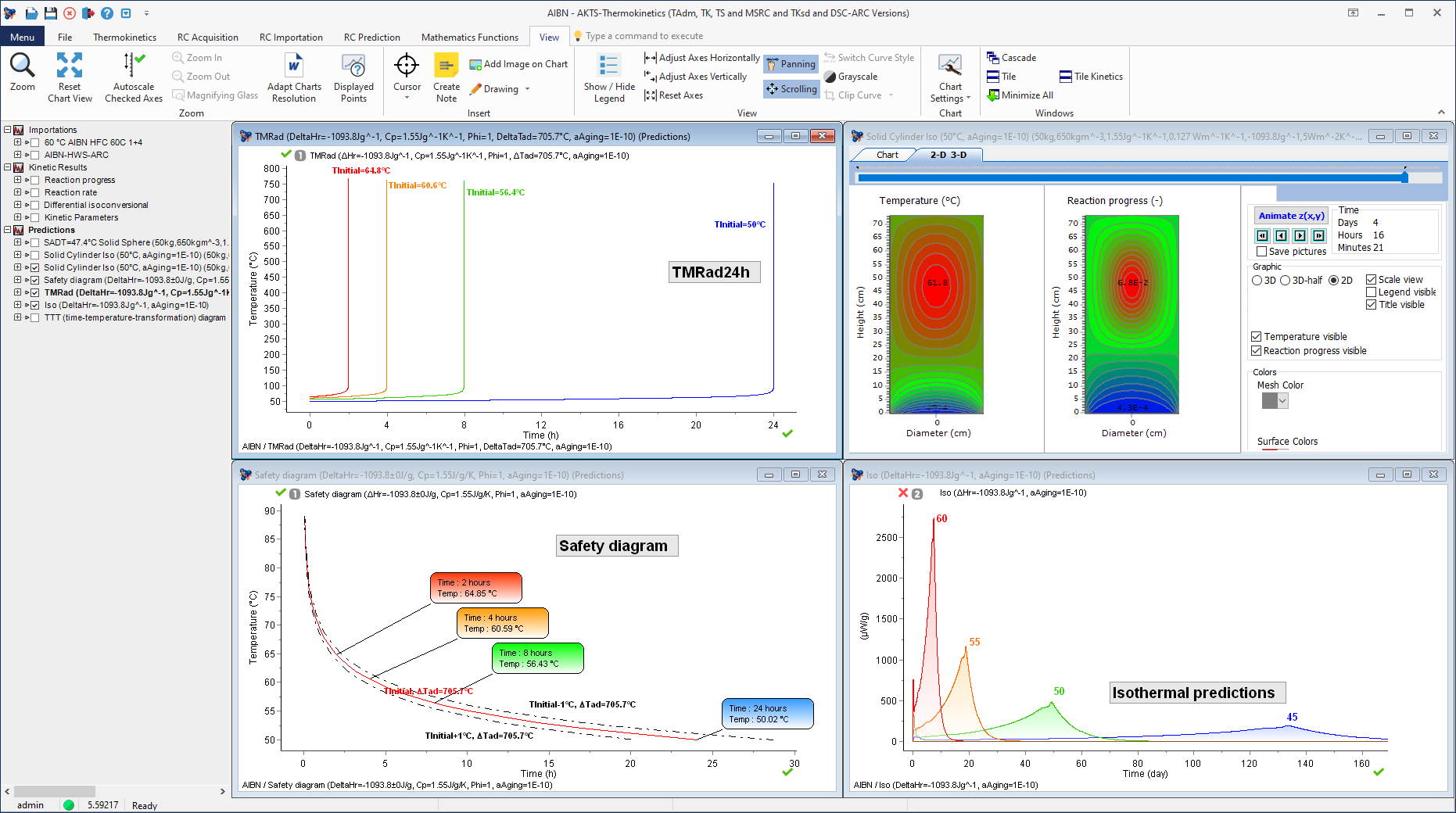Select the 3D graphic radio button
The image size is (1456, 813).
point(1257,281)
